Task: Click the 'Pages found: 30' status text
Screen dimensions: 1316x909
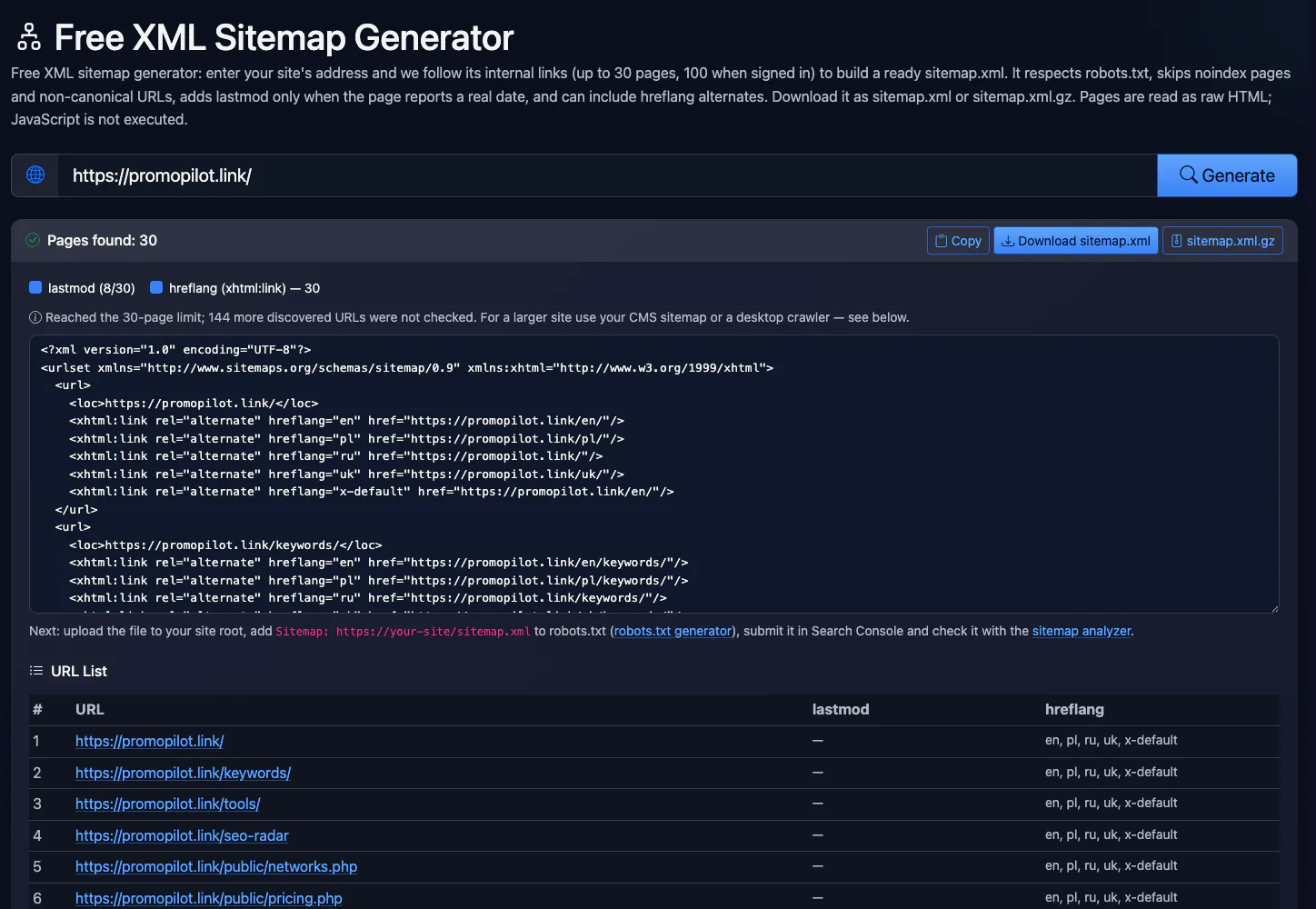Action: pos(102,240)
